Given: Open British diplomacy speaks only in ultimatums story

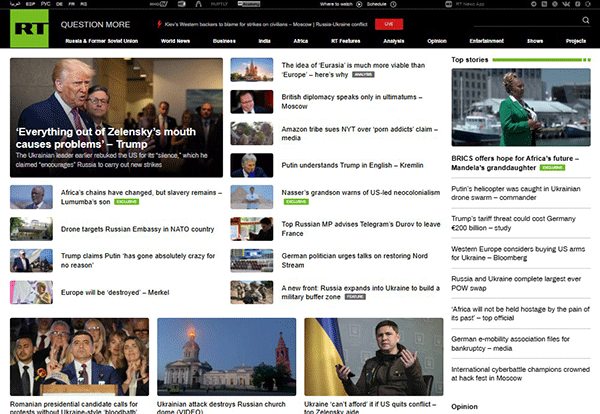Looking at the screenshot, I should pyautogui.click(x=352, y=101).
